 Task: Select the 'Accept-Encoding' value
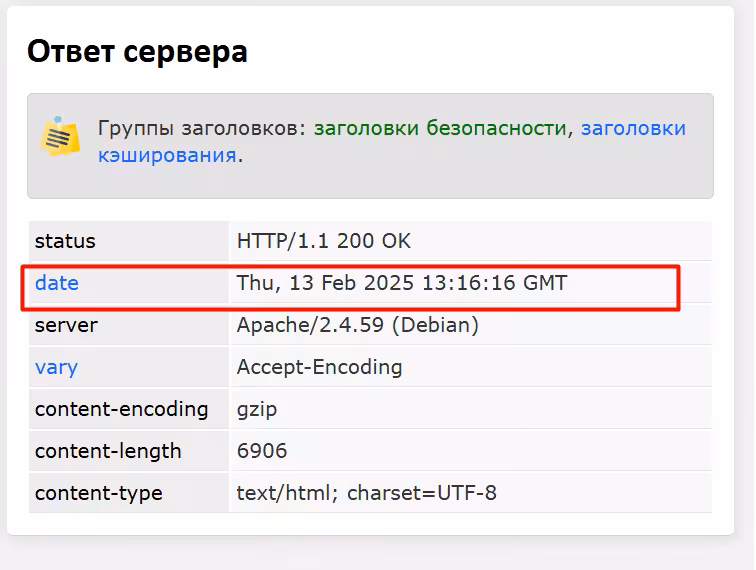[320, 367]
